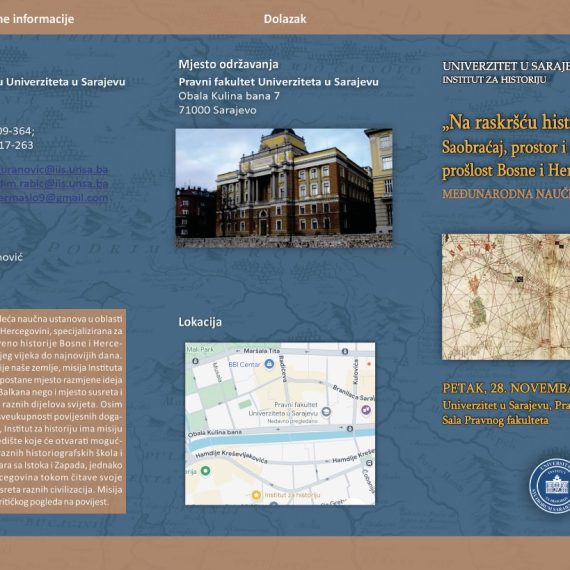Click the 'Univerzitet u Sarajevu, Pra' venue line

pos(506,405)
